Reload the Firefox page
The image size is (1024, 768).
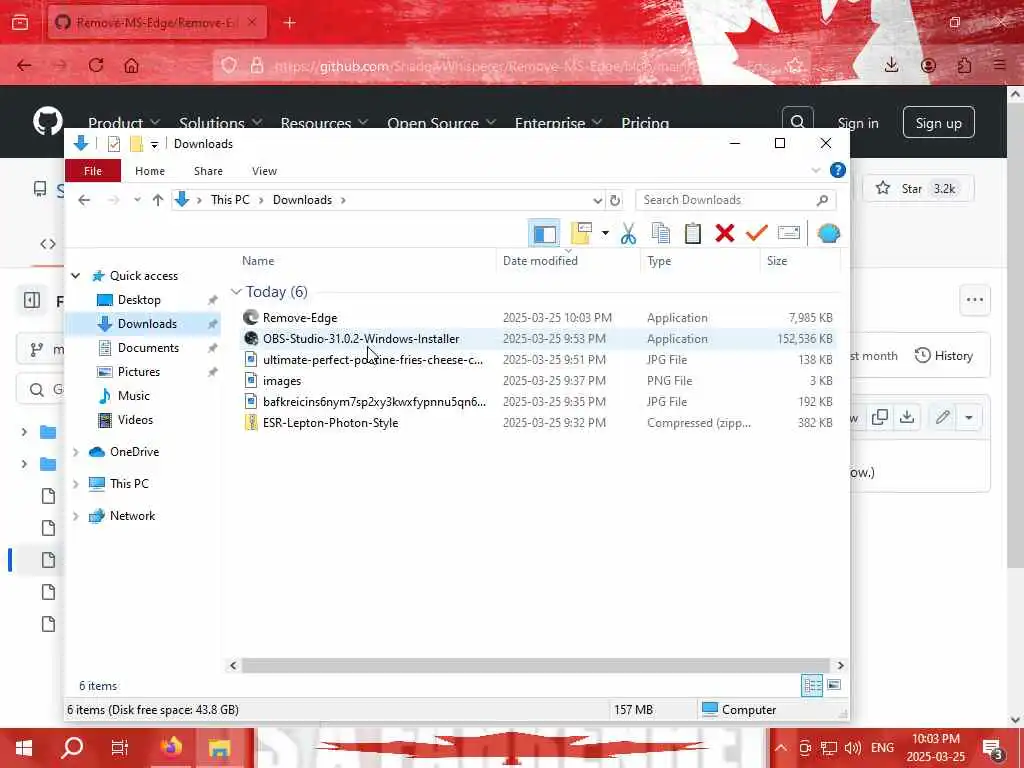96,65
